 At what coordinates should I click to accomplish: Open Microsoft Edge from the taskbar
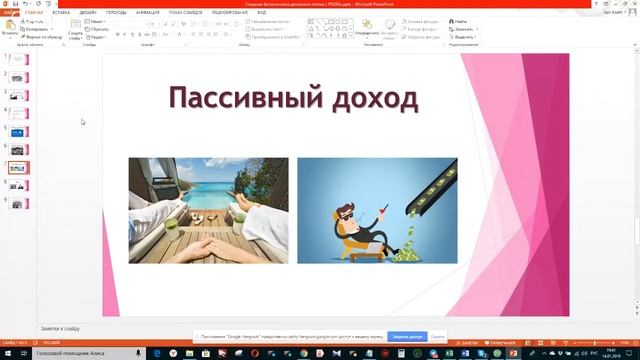157,353
